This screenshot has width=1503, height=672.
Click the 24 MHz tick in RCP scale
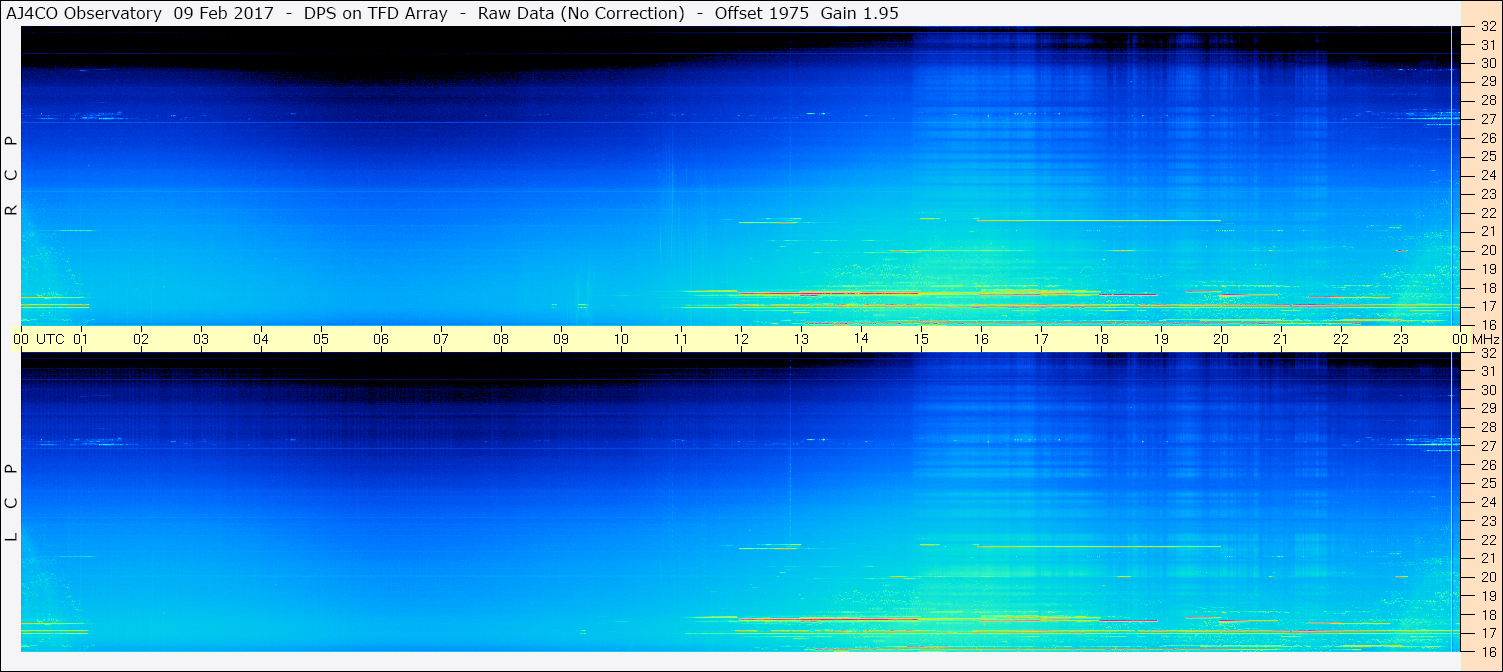(x=1487, y=175)
